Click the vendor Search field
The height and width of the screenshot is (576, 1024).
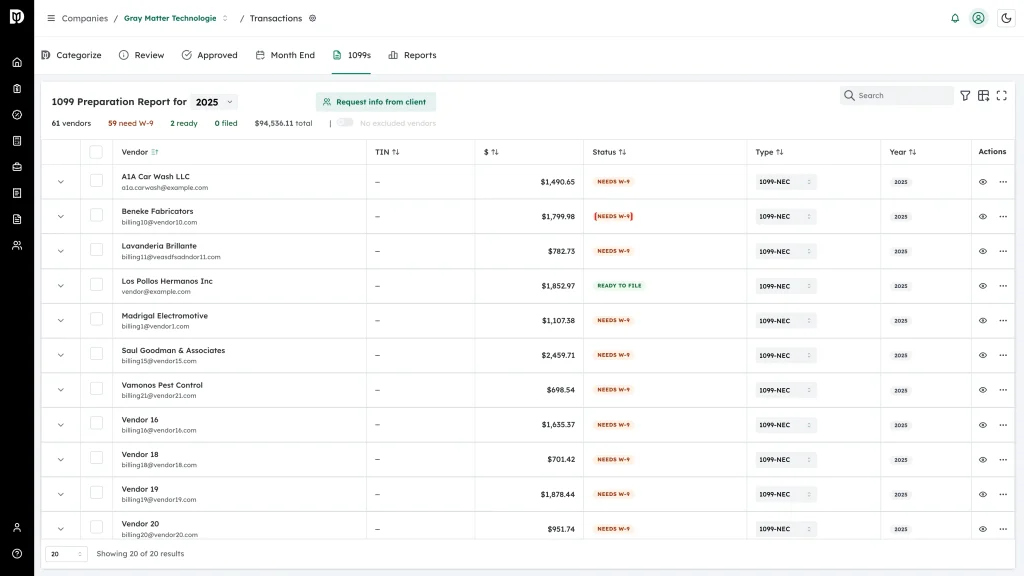click(x=897, y=95)
